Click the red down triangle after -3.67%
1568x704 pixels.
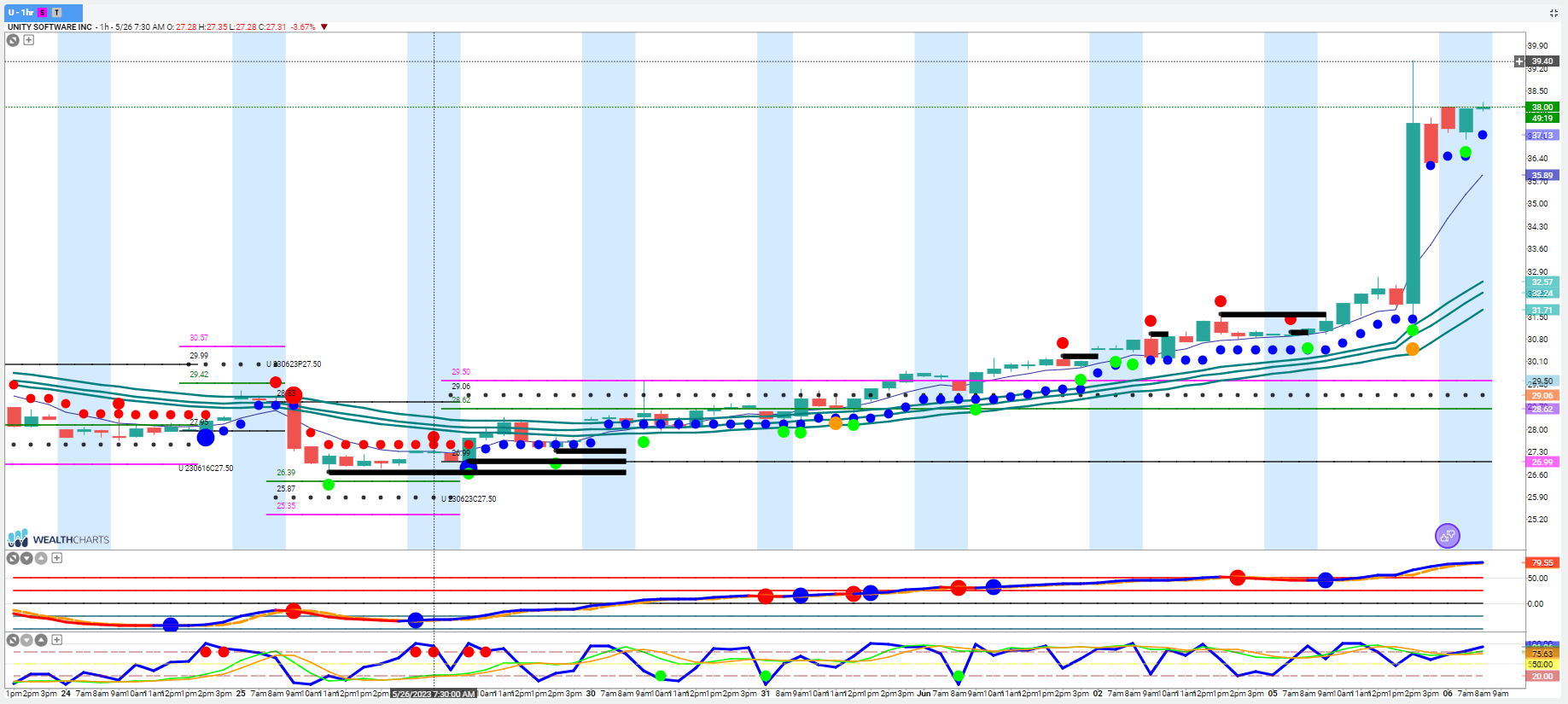(324, 27)
